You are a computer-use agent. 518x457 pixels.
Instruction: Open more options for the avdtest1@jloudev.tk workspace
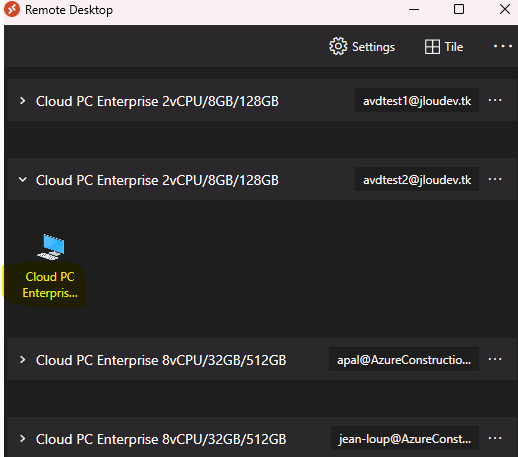click(495, 100)
